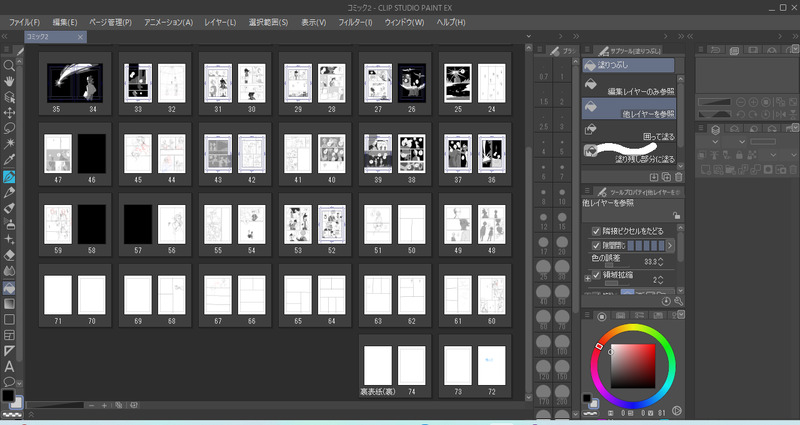
Task: Click the delete sub tool trash icon
Action: coord(679,177)
